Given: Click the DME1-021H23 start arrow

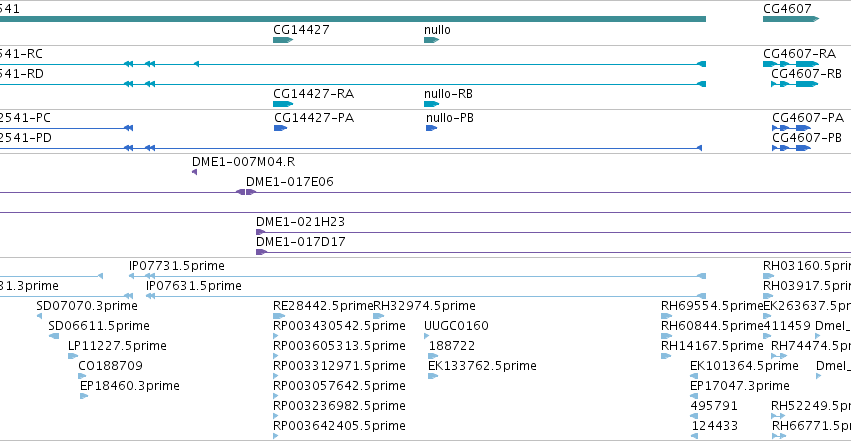Looking at the screenshot, I should 261,232.
